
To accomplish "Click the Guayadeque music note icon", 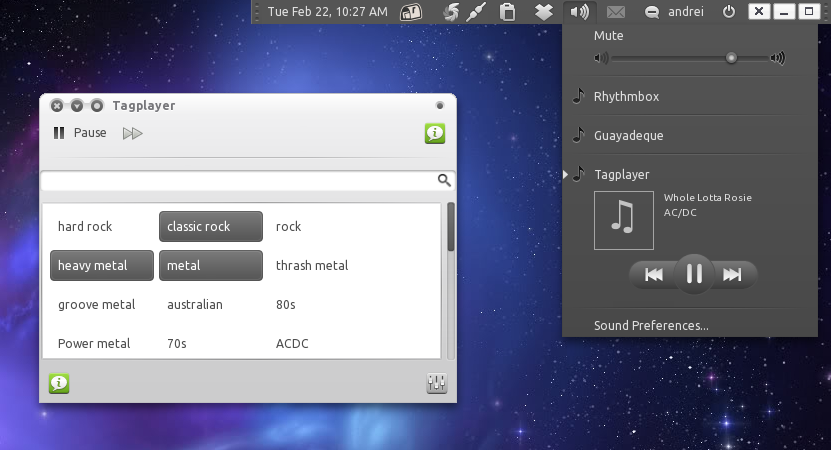I will pyautogui.click(x=579, y=135).
